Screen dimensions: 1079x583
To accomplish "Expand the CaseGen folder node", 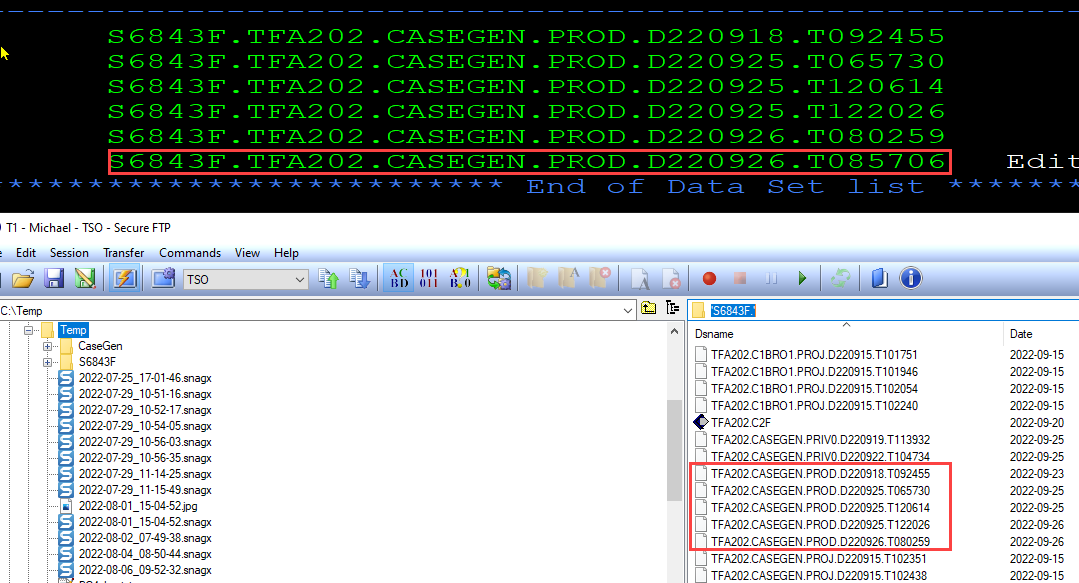I will pos(47,346).
